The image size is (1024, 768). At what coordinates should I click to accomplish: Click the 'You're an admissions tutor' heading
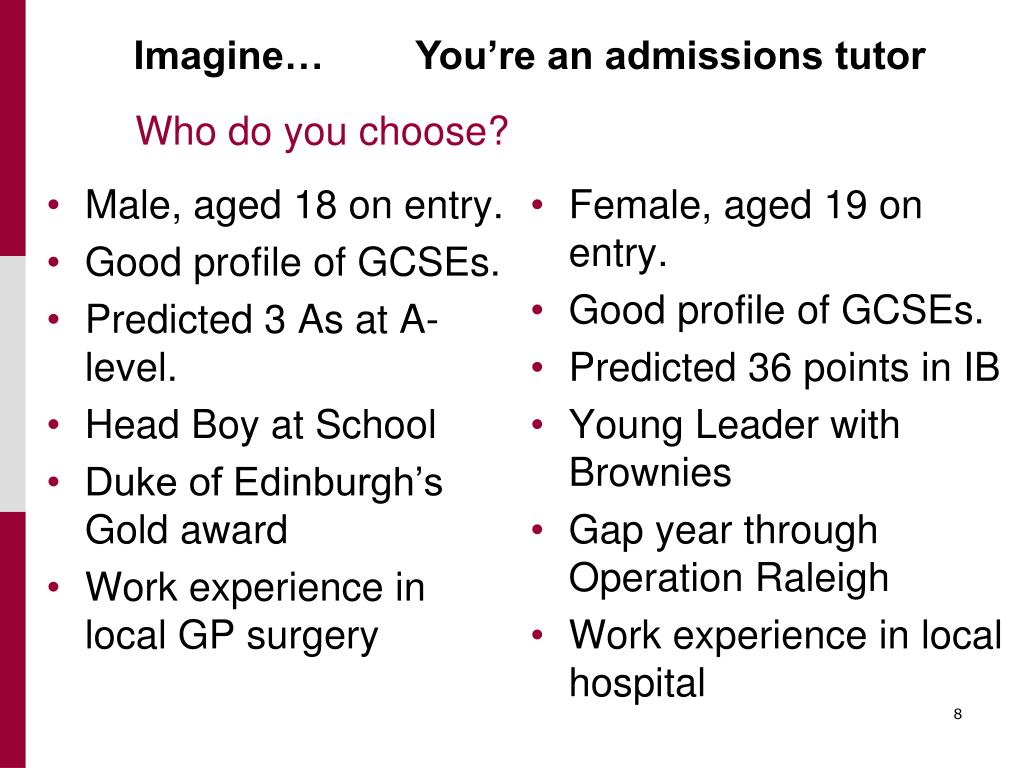click(x=670, y=56)
